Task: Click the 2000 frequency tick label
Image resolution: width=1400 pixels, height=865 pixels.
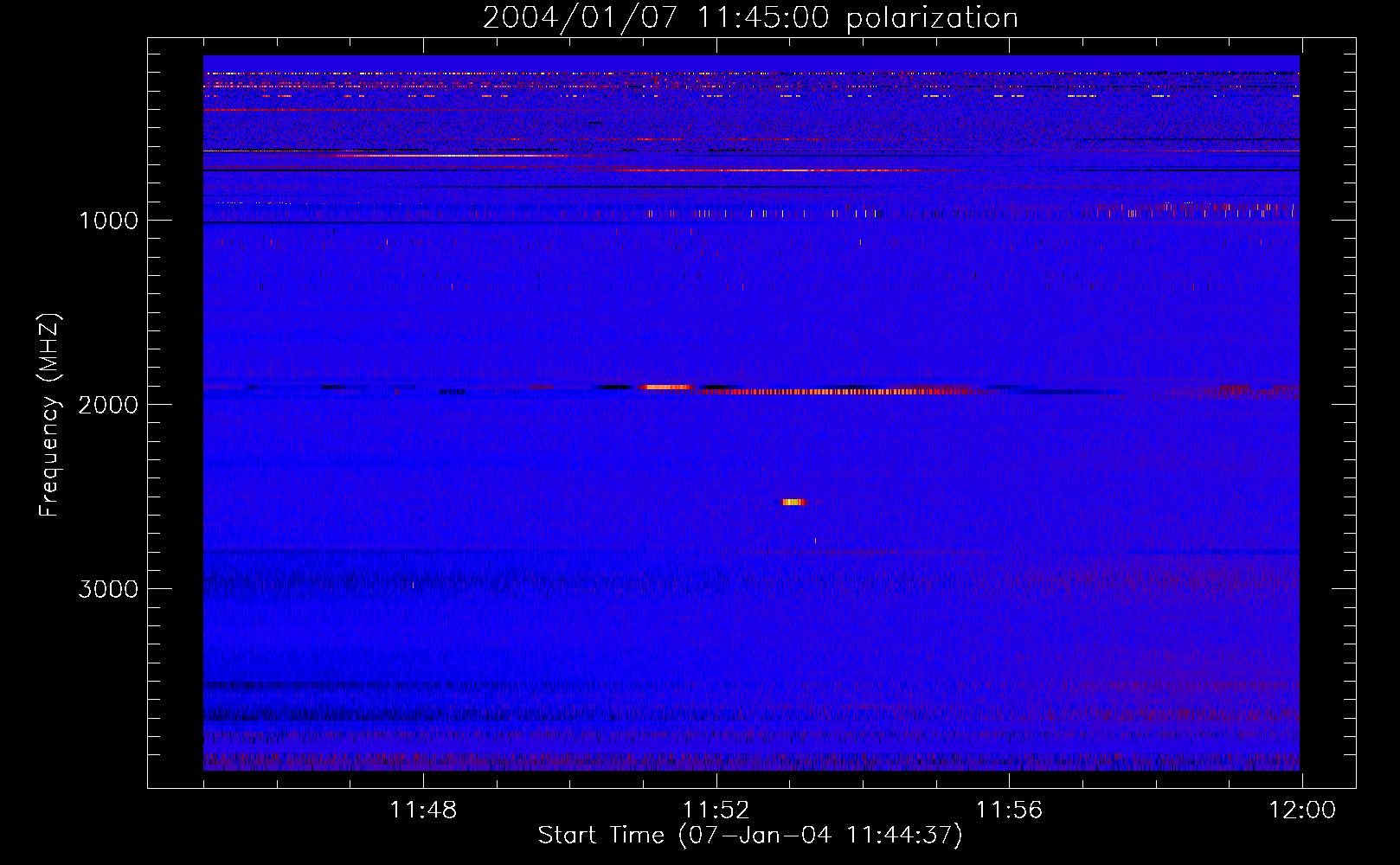Action: (x=108, y=405)
